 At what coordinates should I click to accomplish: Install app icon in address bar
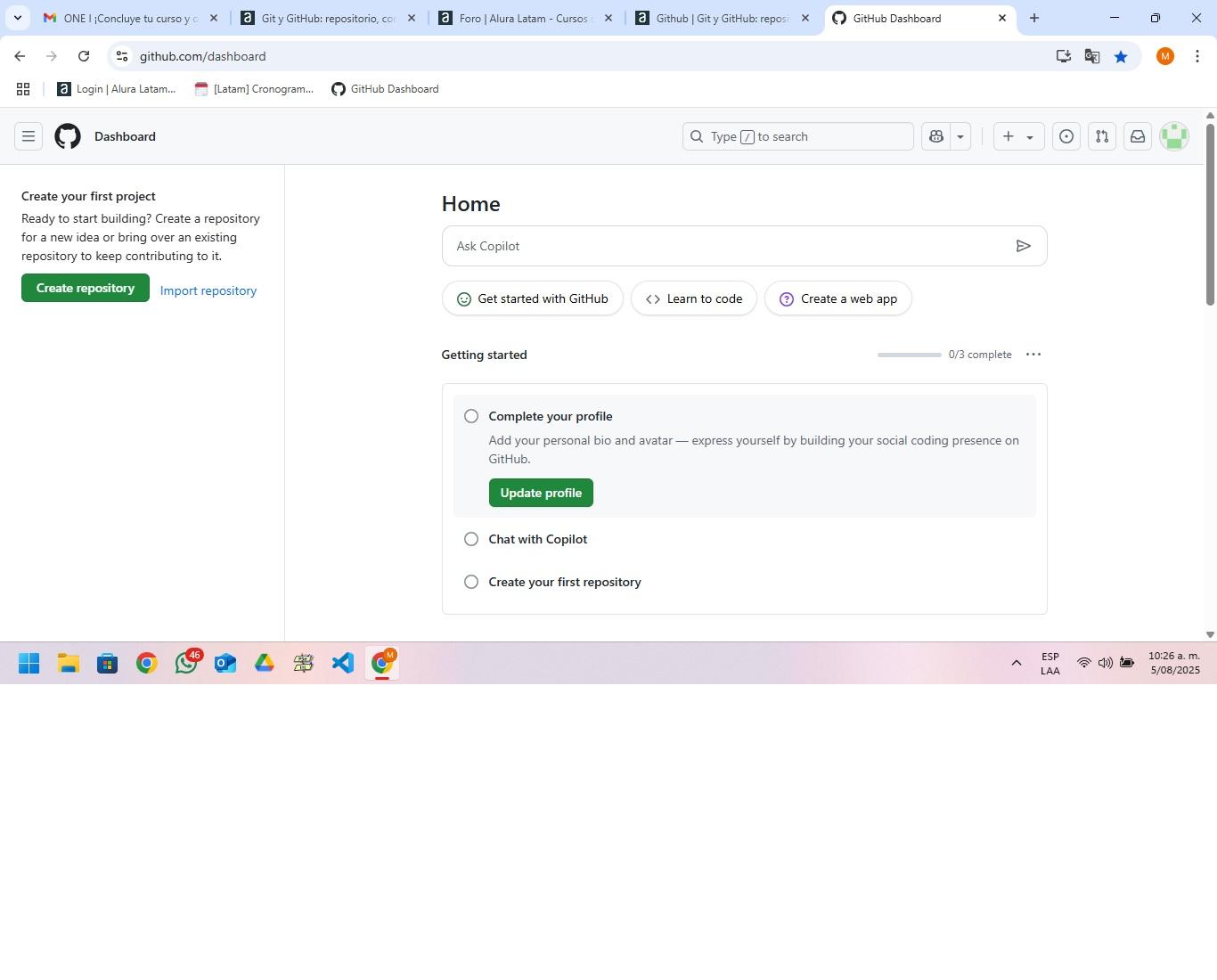pyautogui.click(x=1064, y=56)
